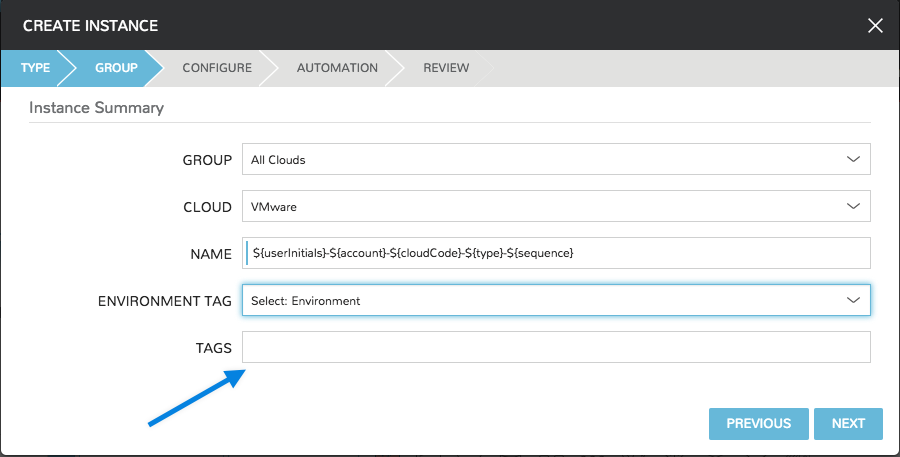Focus the NAME naming-pattern text field
The width and height of the screenshot is (900, 457).
click(556, 253)
